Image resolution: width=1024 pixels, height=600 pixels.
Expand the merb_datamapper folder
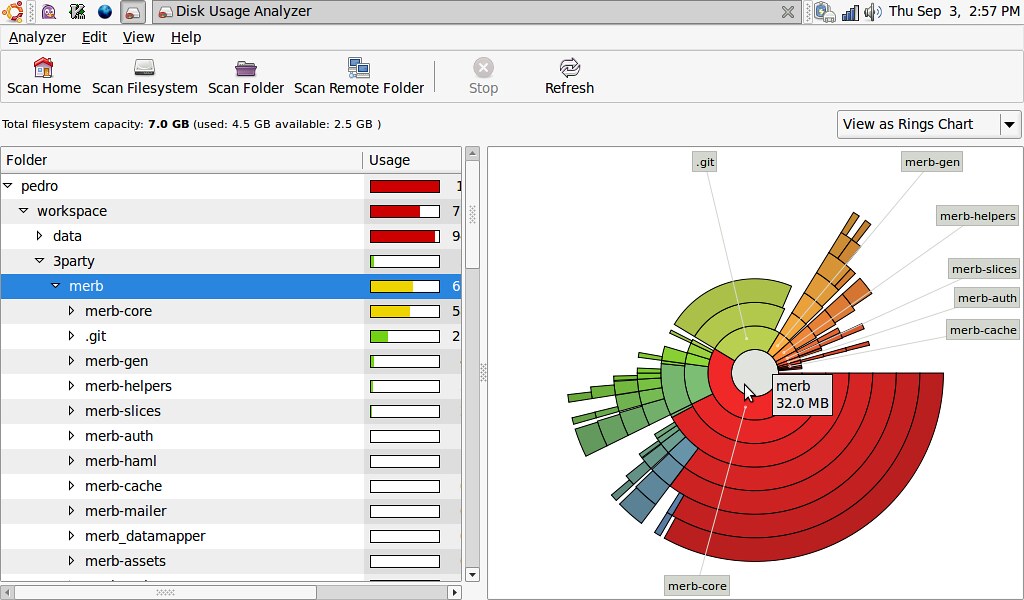71,535
